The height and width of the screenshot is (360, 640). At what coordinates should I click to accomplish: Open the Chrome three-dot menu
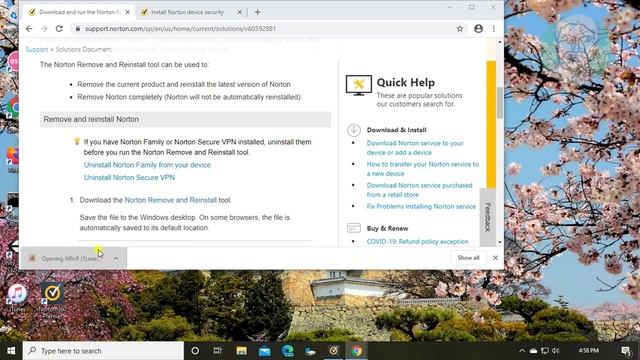point(494,29)
